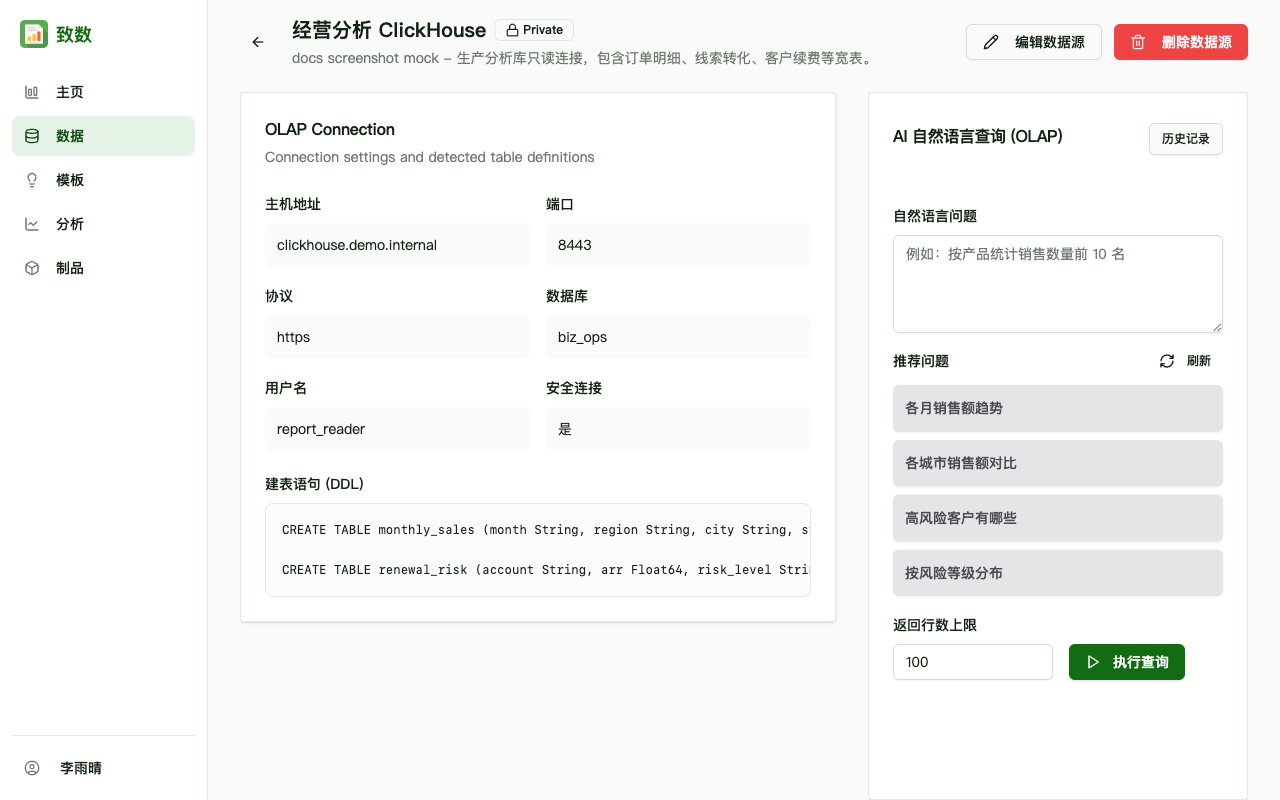Click the pencil icon on 编辑数据源
Image resolution: width=1280 pixels, height=800 pixels.
tap(991, 42)
